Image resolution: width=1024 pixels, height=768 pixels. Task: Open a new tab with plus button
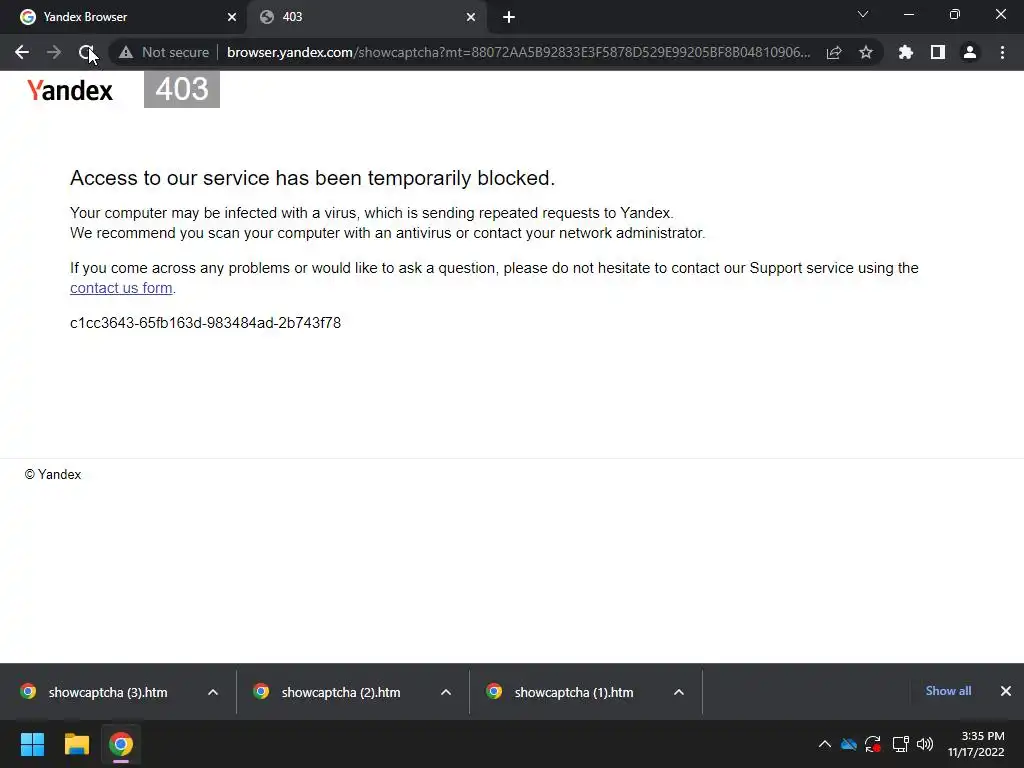509,17
